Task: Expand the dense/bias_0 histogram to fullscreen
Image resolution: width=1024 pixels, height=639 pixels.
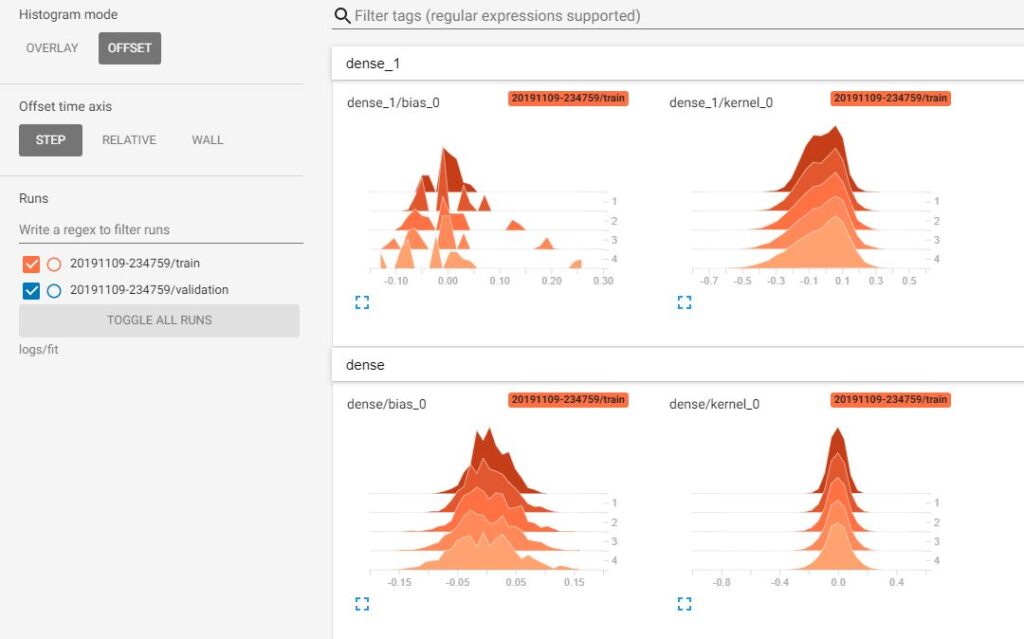Action: click(x=362, y=604)
